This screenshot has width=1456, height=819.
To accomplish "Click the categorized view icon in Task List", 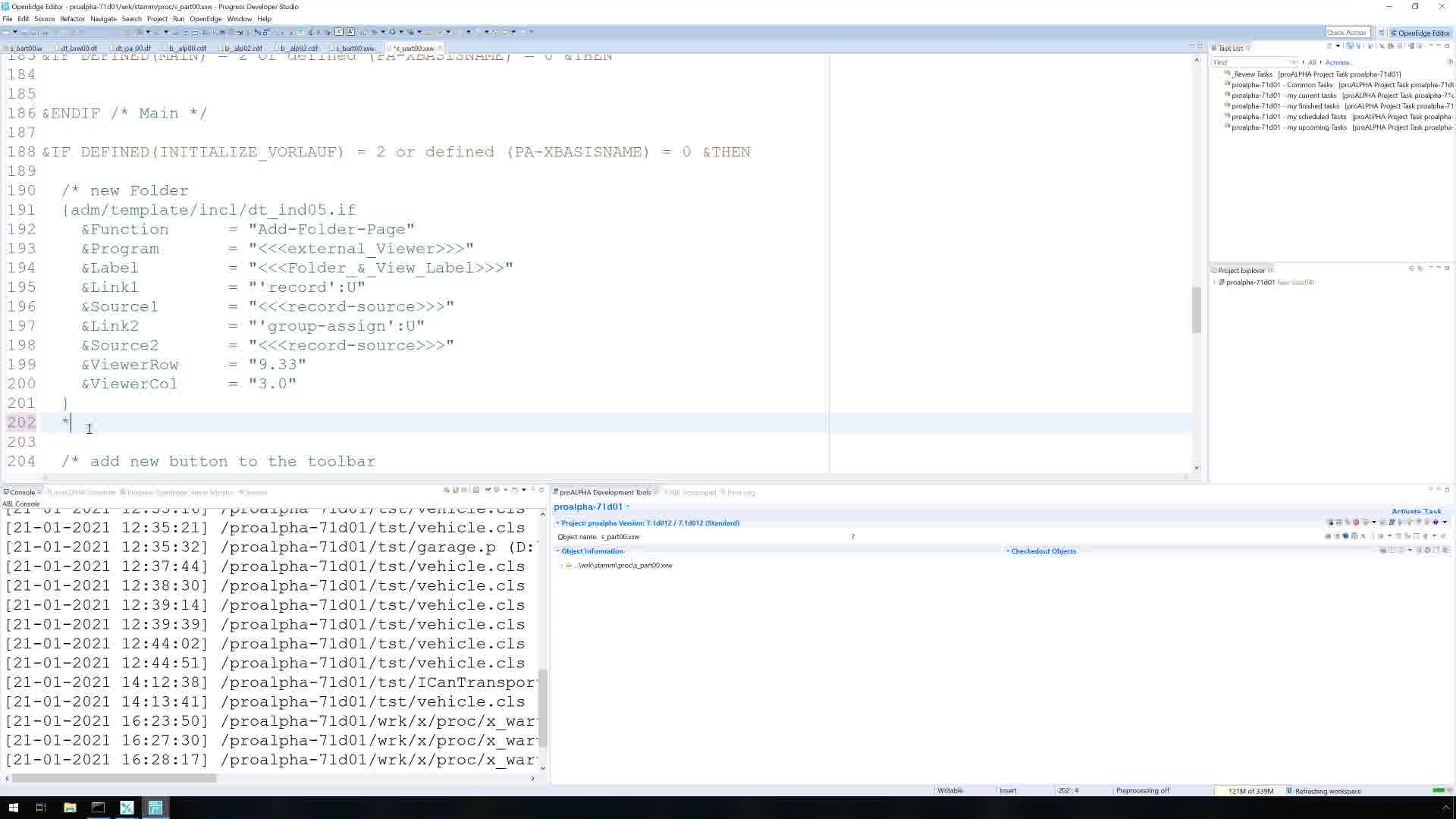I will click(x=1349, y=46).
